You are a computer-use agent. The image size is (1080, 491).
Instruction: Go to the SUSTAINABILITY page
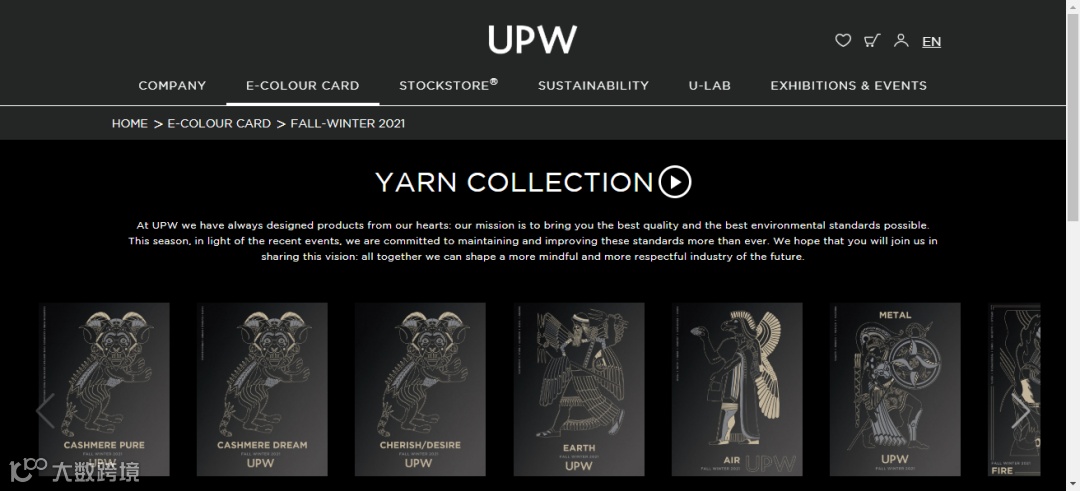[593, 85]
